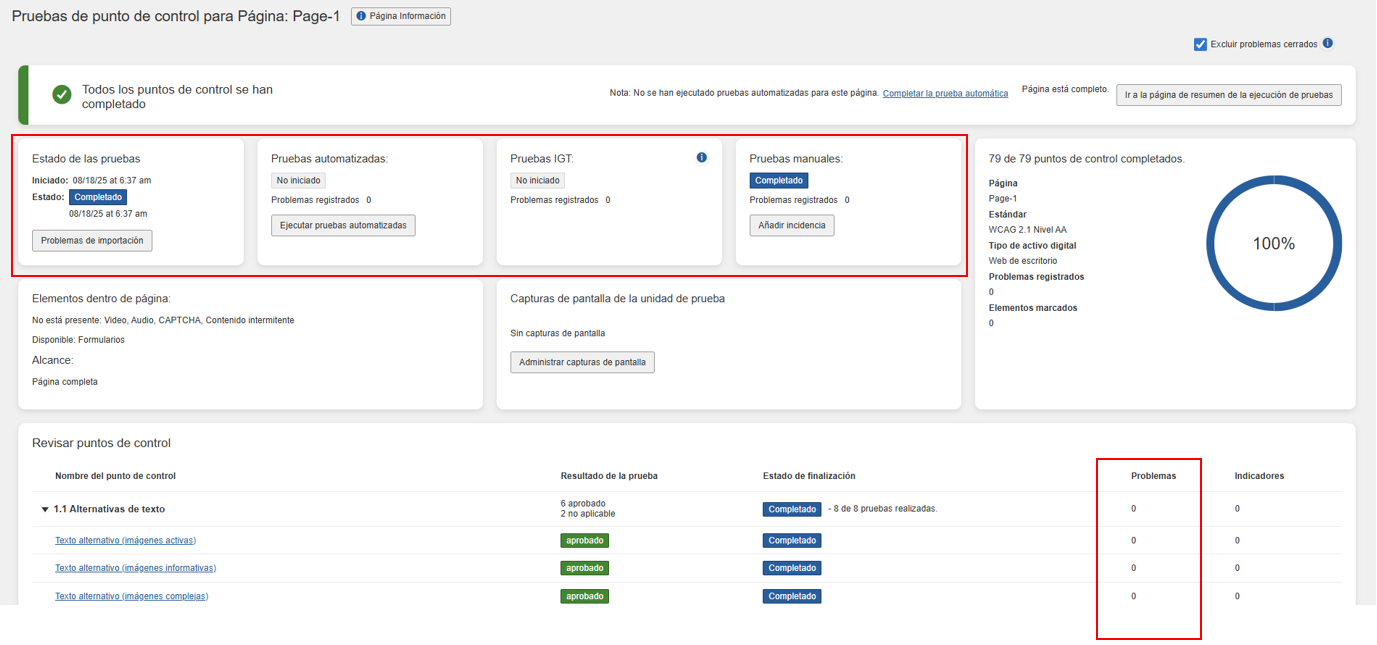The width and height of the screenshot is (1377, 645).
Task: Click the Problemas column header
Action: click(1153, 476)
